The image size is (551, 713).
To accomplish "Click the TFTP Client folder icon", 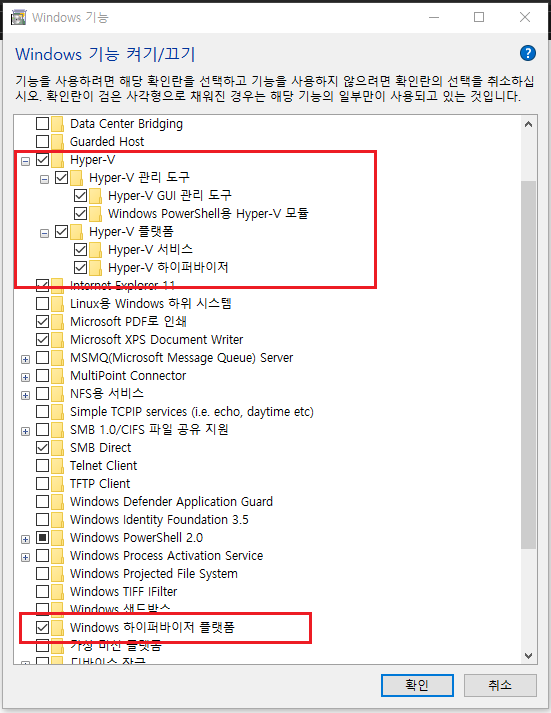I will [x=57, y=483].
